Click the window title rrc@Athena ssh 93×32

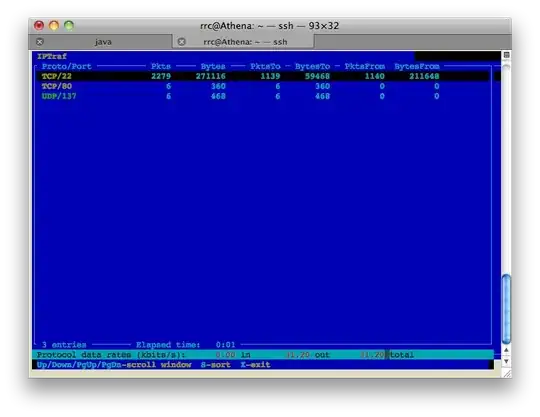[269, 25]
